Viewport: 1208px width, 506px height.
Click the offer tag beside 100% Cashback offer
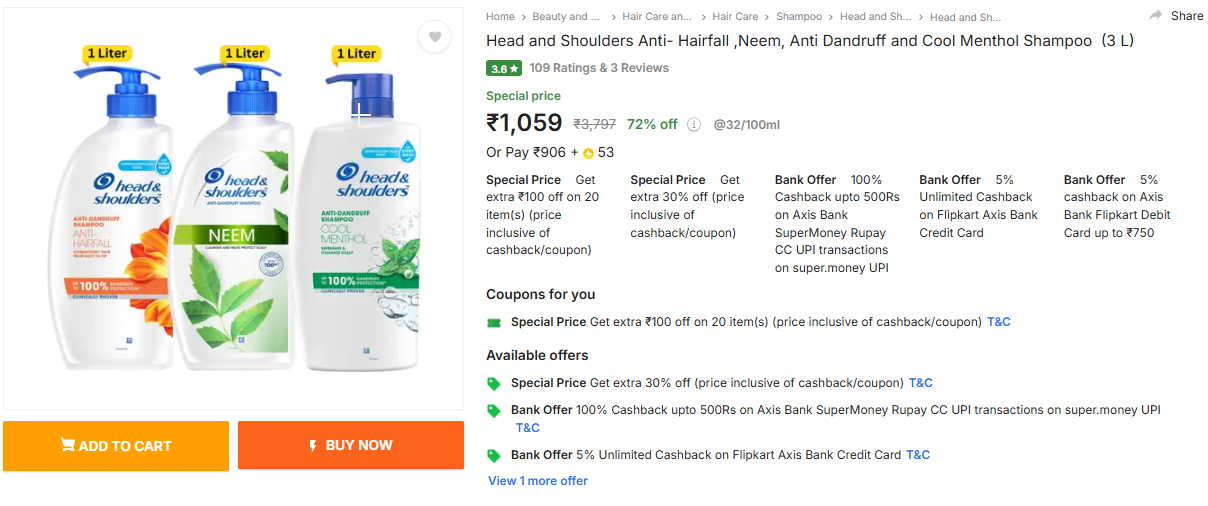[493, 410]
